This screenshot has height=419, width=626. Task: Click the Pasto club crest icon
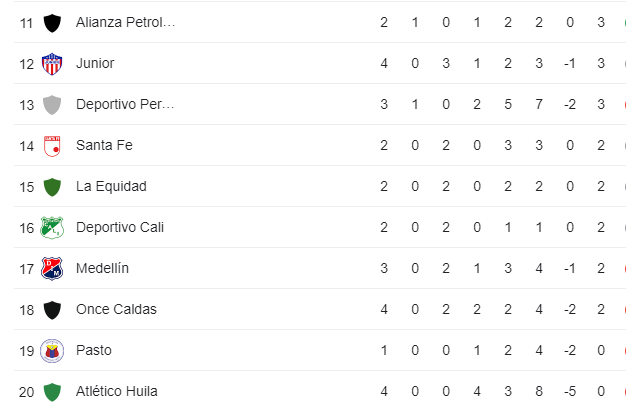click(52, 351)
